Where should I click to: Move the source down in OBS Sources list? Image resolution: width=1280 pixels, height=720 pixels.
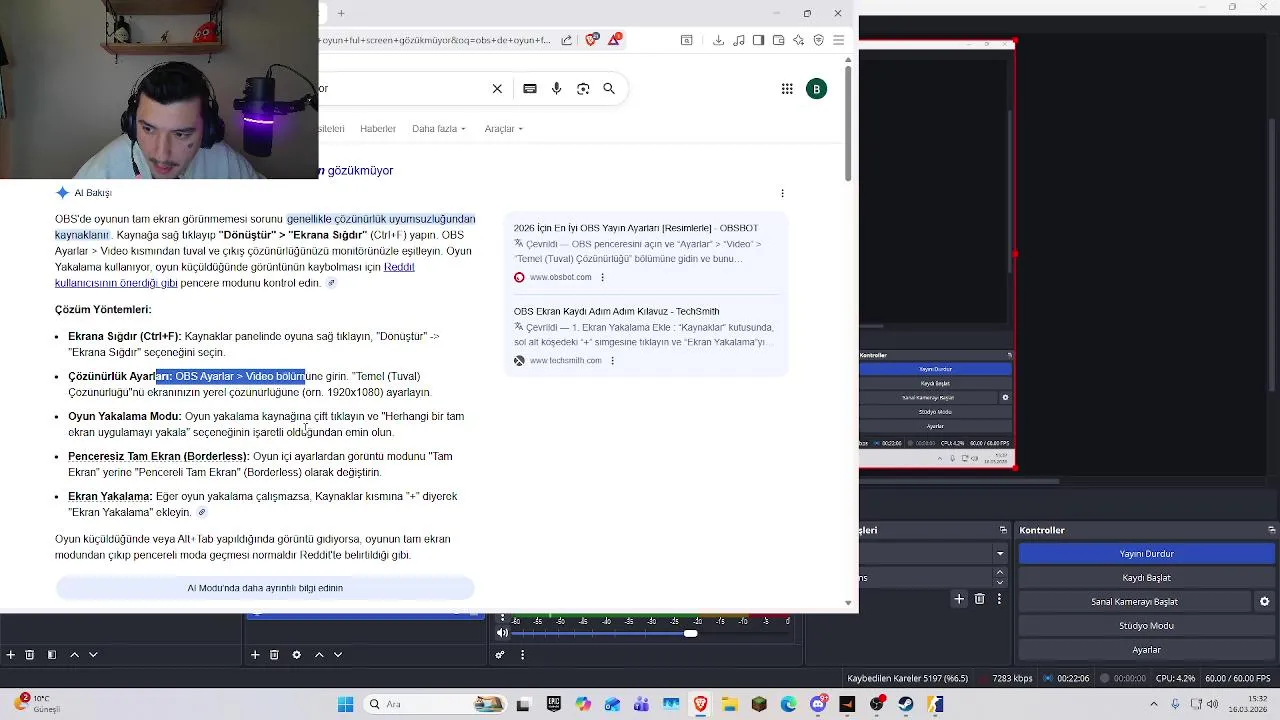pyautogui.click(x=338, y=654)
